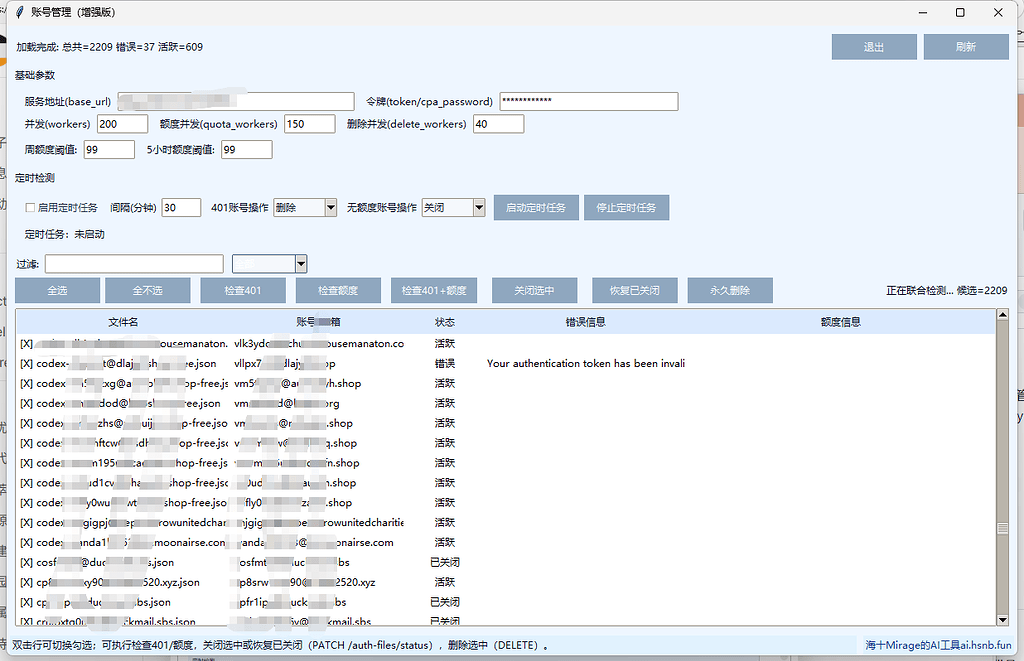The height and width of the screenshot is (661, 1024).
Task: Select the row with moonairse.com file
Action: tap(505, 543)
